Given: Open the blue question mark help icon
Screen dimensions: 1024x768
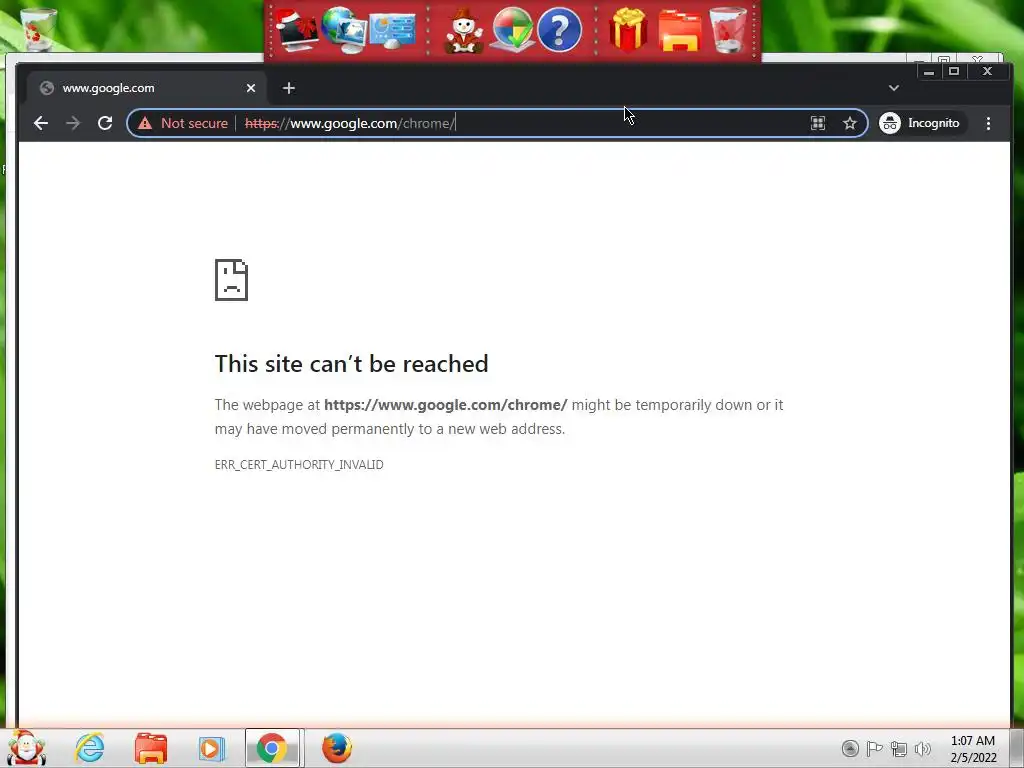Looking at the screenshot, I should click(560, 29).
